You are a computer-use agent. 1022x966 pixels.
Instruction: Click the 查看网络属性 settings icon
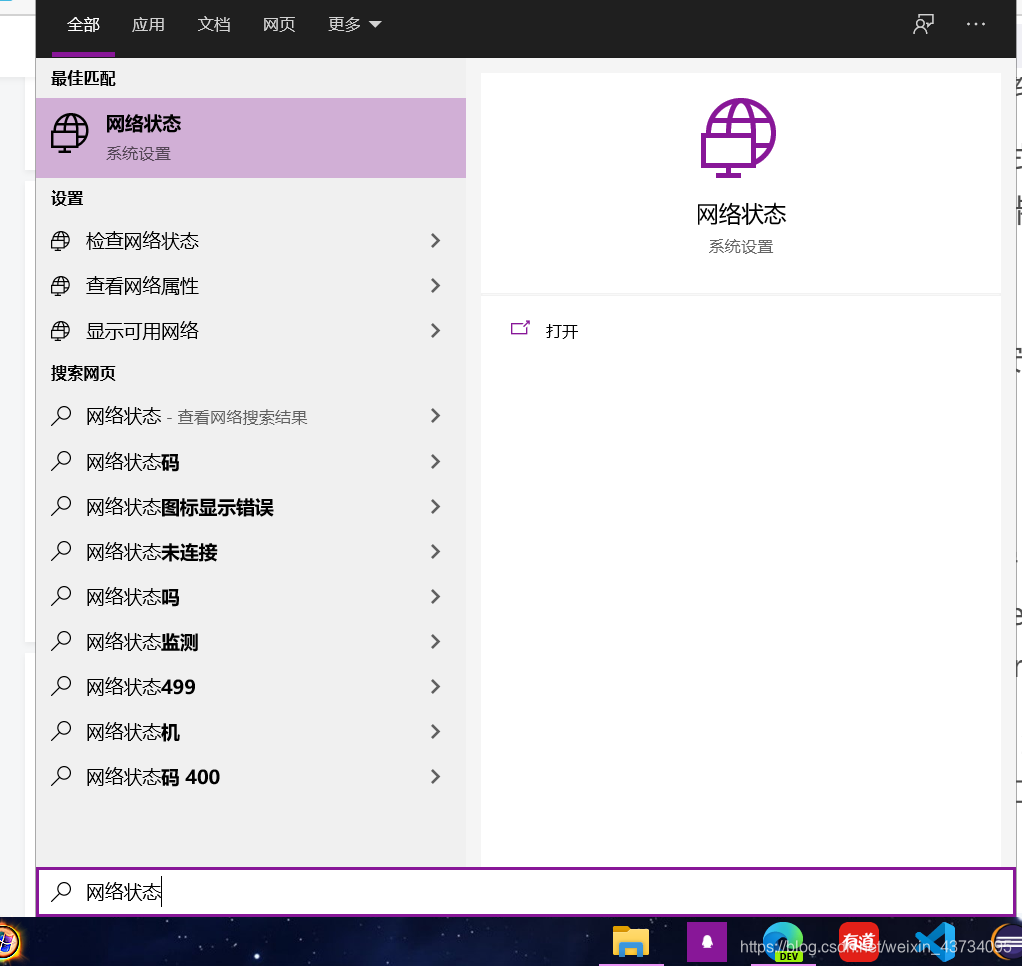click(x=61, y=286)
